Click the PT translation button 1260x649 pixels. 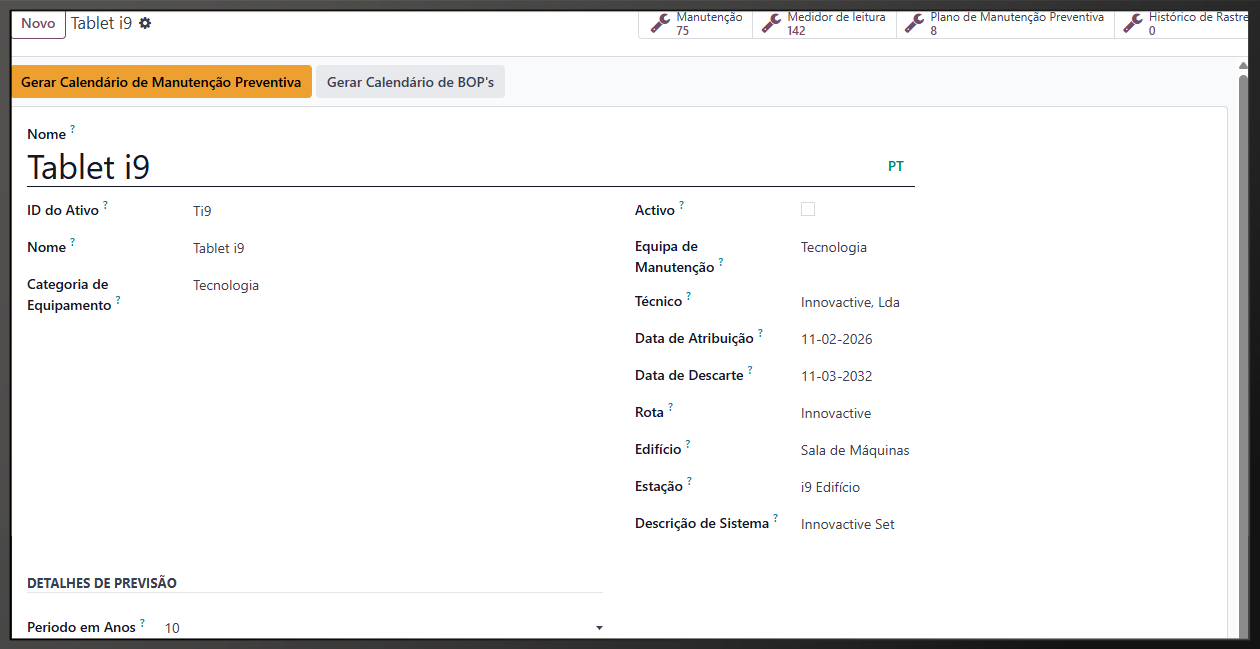click(x=896, y=167)
